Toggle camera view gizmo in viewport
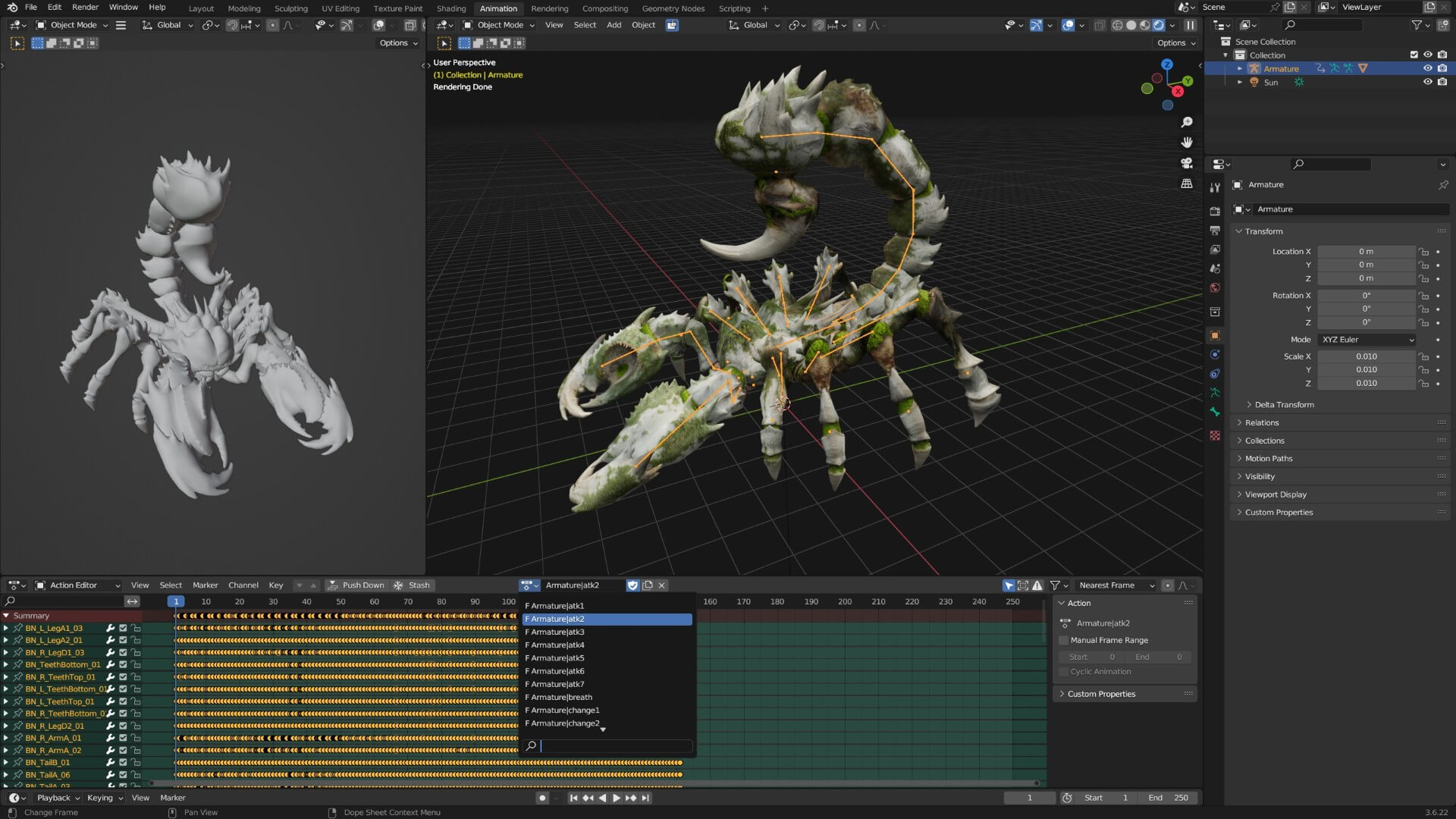 coord(1187,163)
